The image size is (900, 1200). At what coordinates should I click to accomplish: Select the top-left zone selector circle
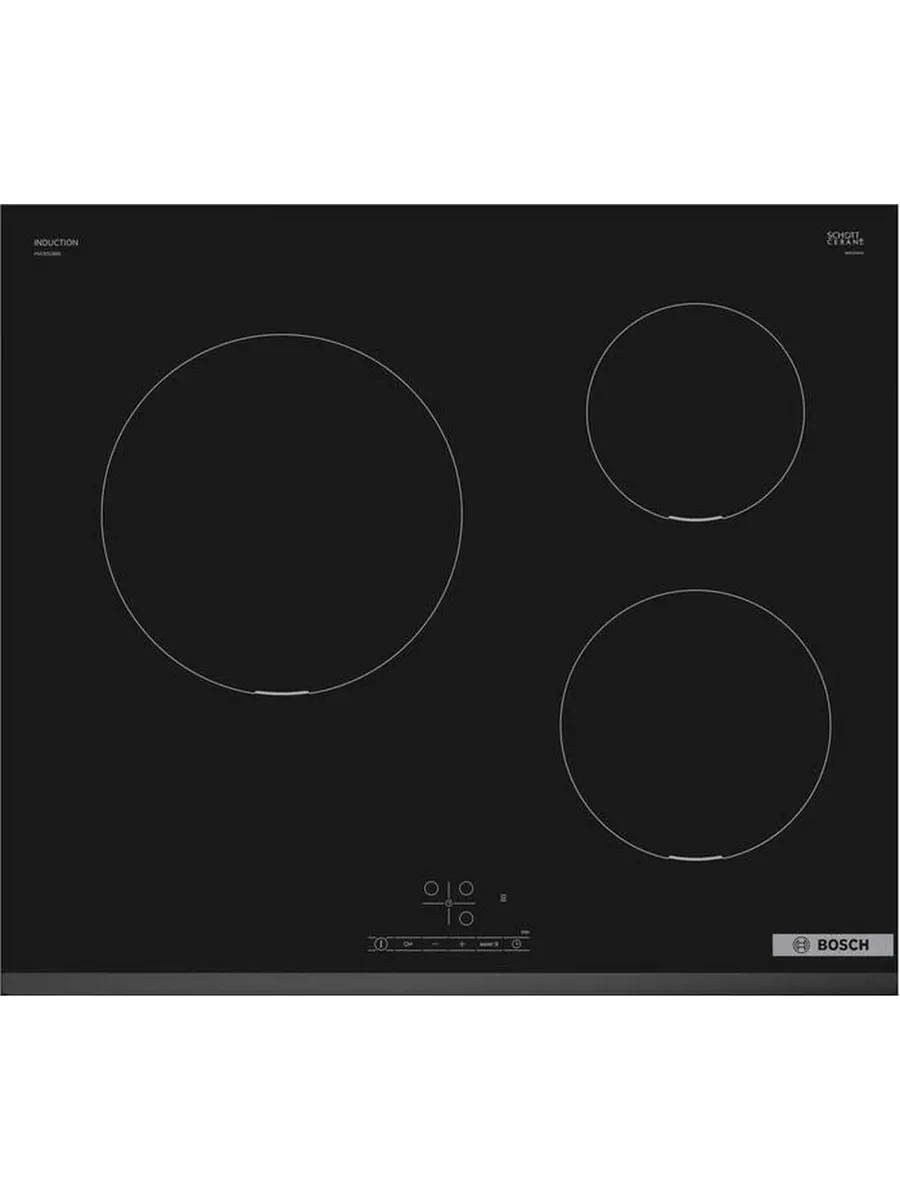[x=431, y=887]
